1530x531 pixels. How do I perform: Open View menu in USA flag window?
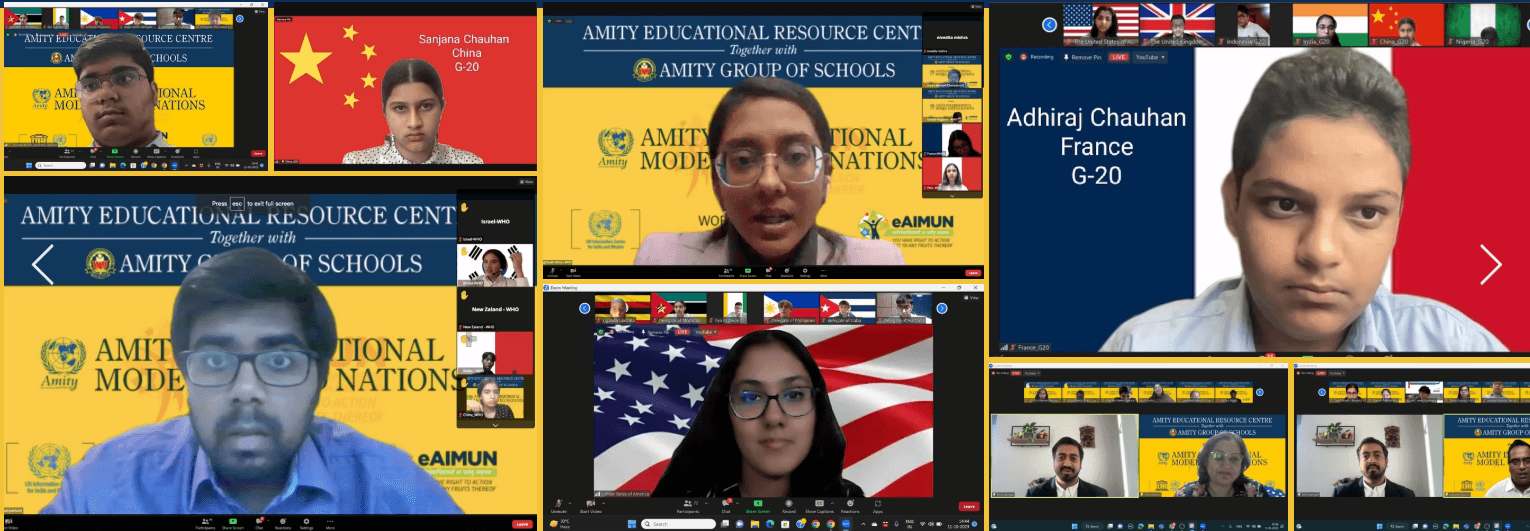[972, 297]
